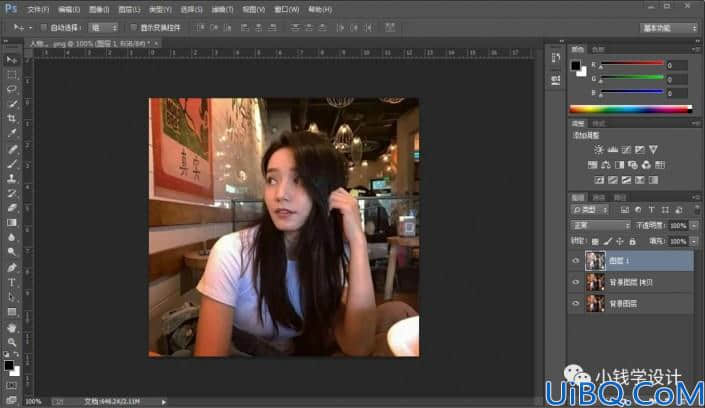705x408 pixels.
Task: Select the Eraser tool
Action: tap(12, 208)
